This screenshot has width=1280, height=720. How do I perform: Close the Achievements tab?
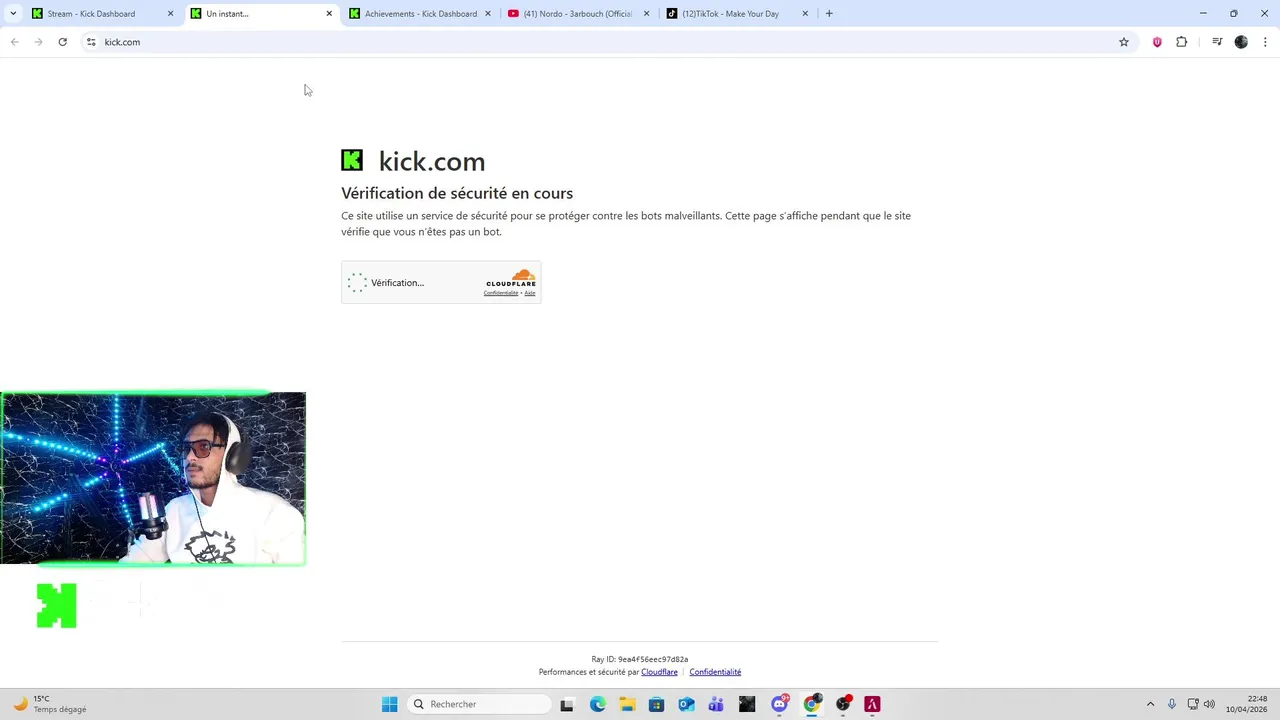point(488,14)
